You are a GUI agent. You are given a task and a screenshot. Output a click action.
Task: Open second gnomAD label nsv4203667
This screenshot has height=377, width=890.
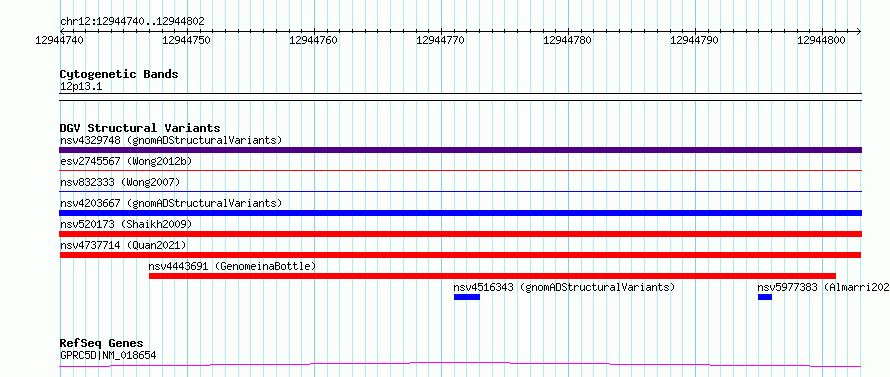click(170, 203)
